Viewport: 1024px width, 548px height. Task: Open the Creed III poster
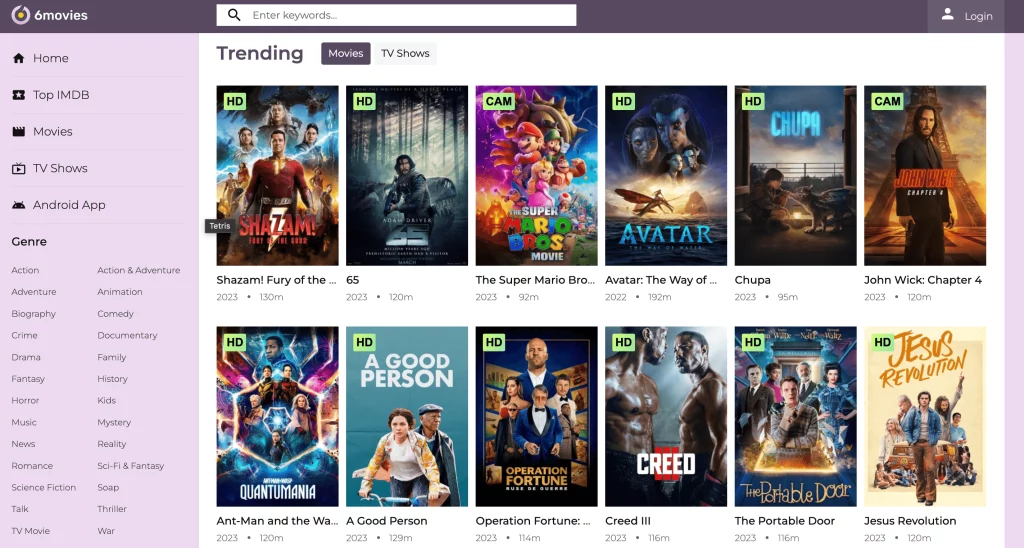coord(666,417)
